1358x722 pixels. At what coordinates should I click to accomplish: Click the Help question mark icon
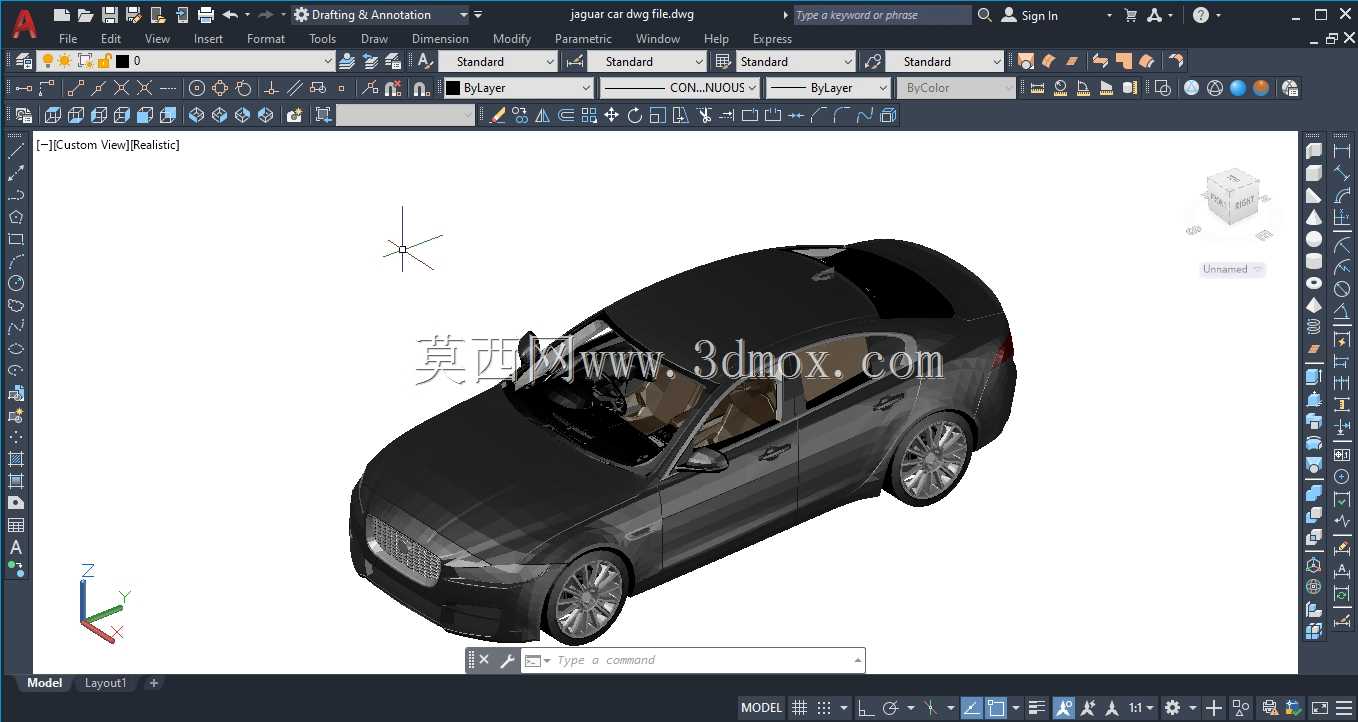click(1201, 15)
